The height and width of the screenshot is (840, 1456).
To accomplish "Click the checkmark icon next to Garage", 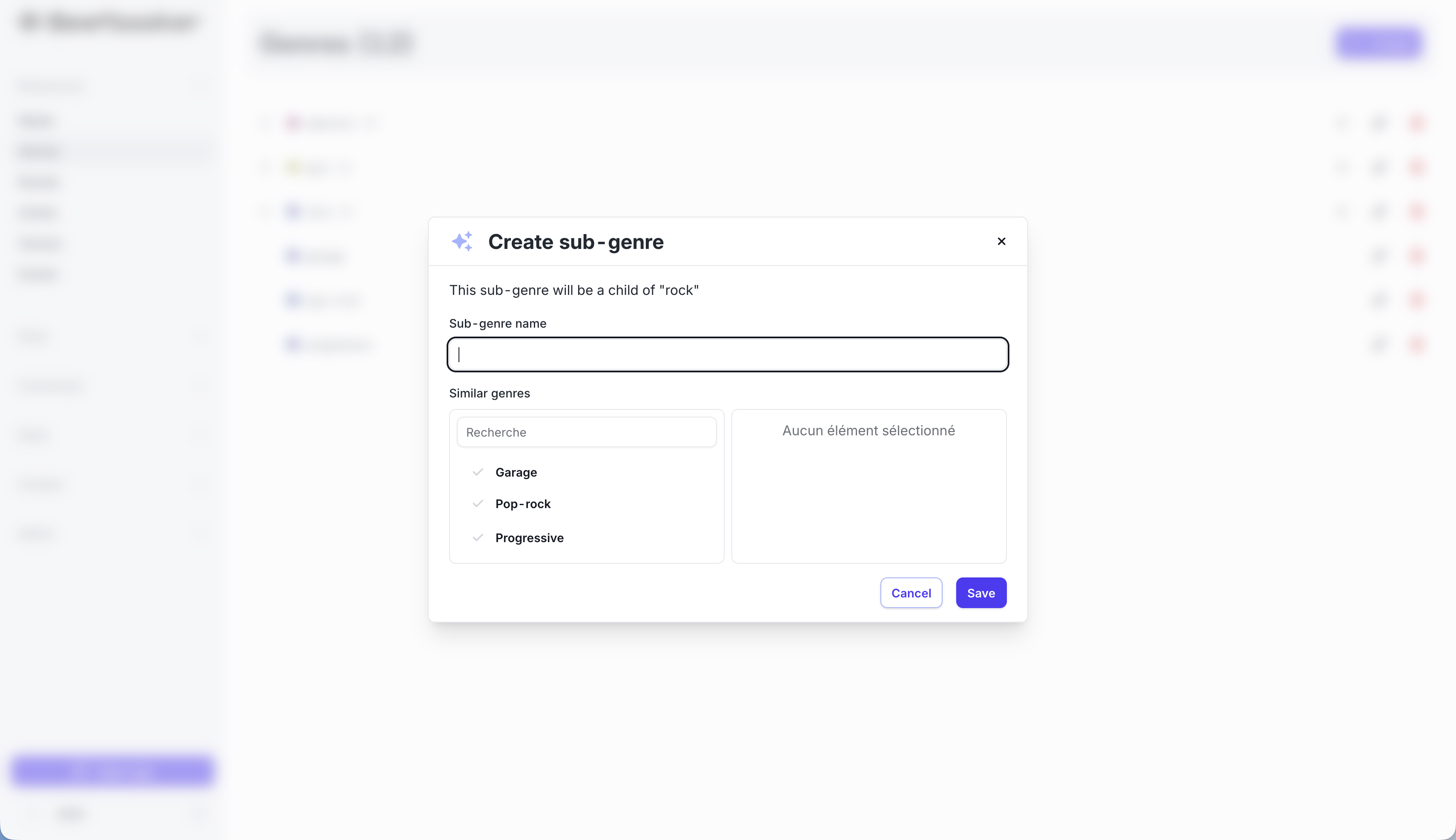I will click(478, 472).
